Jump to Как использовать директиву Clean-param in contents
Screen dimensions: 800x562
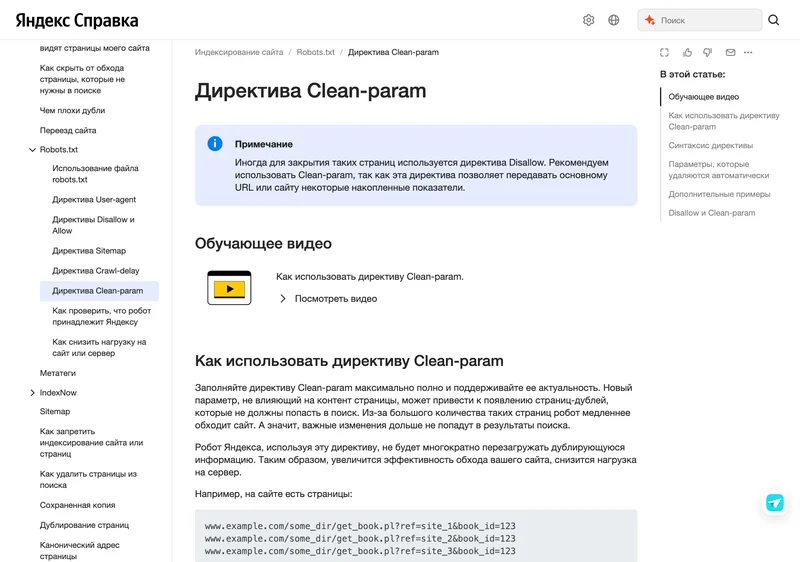point(724,121)
